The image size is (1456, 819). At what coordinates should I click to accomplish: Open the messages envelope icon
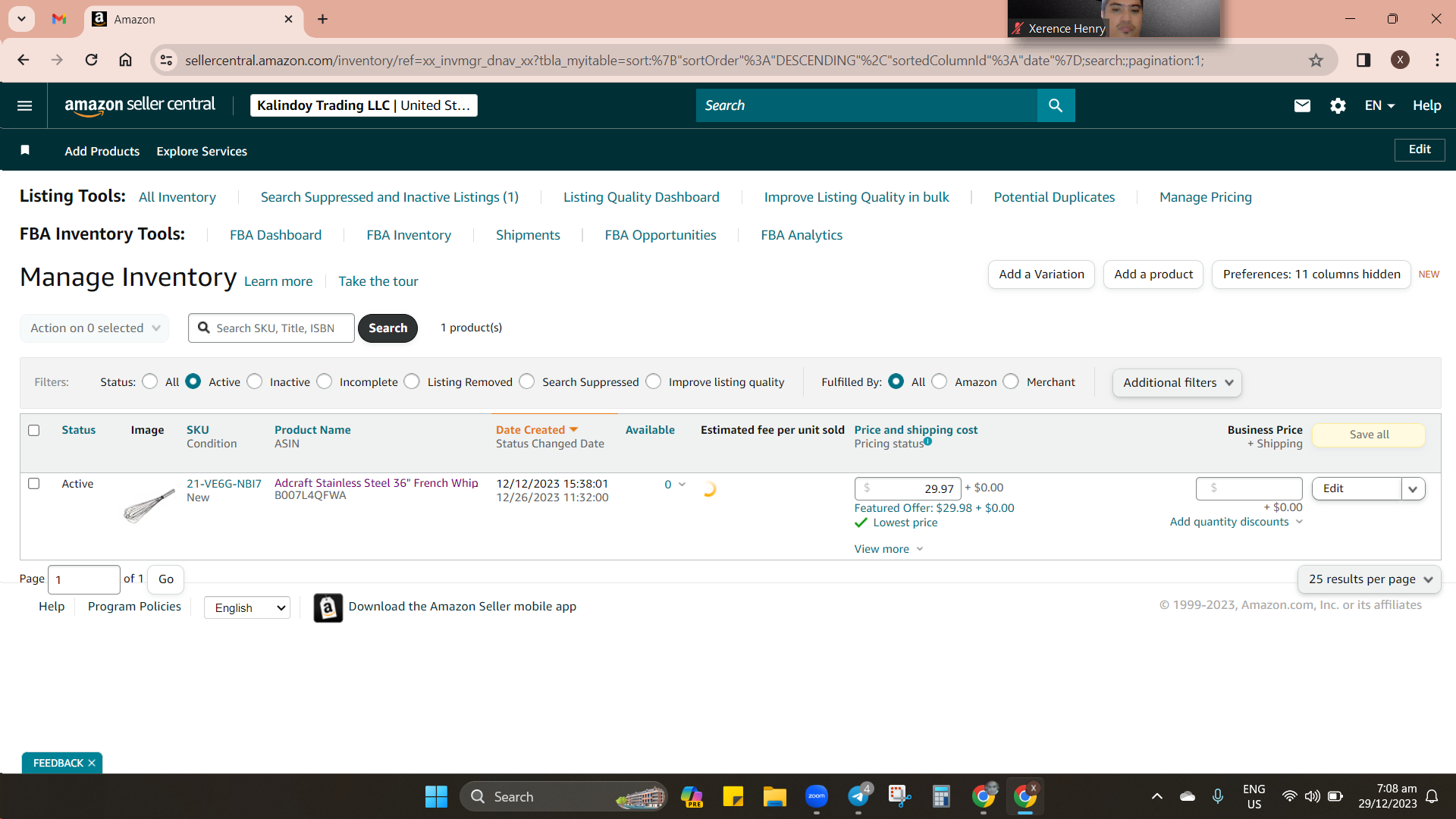pyautogui.click(x=1302, y=105)
